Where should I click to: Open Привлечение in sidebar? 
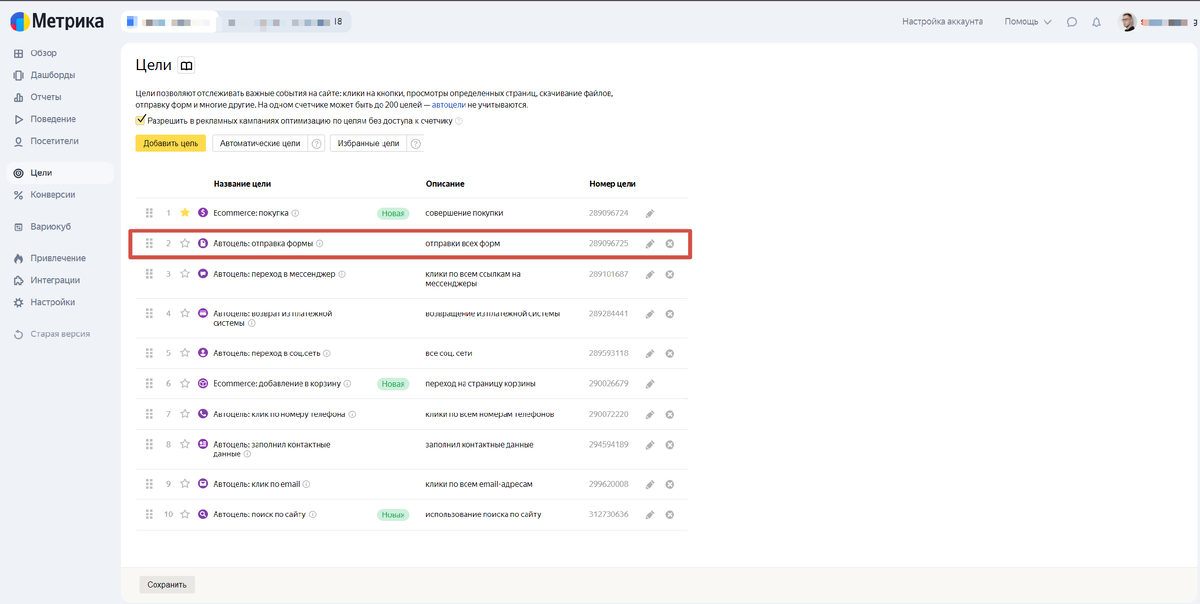click(x=57, y=258)
